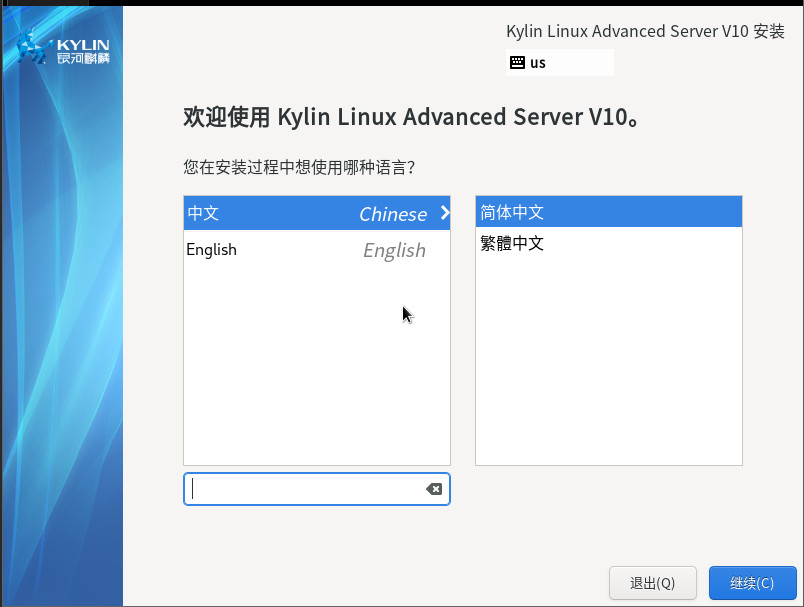Image resolution: width=804 pixels, height=607 pixels.
Task: Click empty area below 繁體中文 in the locale list
Action: pos(608,360)
